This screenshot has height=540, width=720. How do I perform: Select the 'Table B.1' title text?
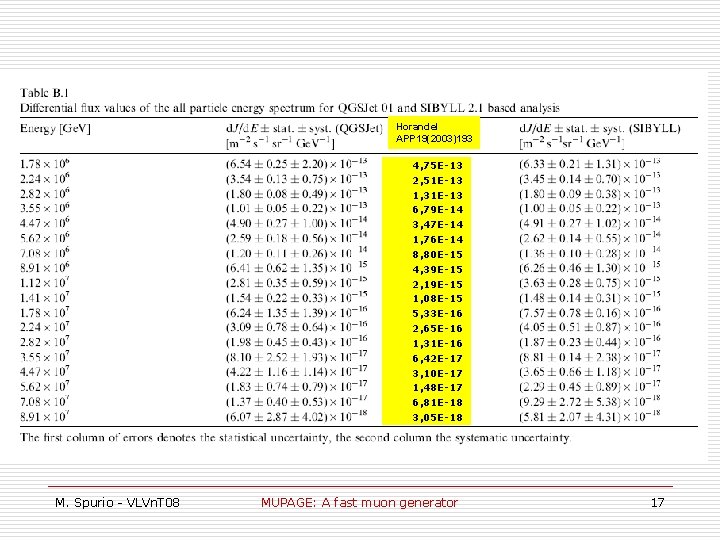pyautogui.click(x=44, y=93)
